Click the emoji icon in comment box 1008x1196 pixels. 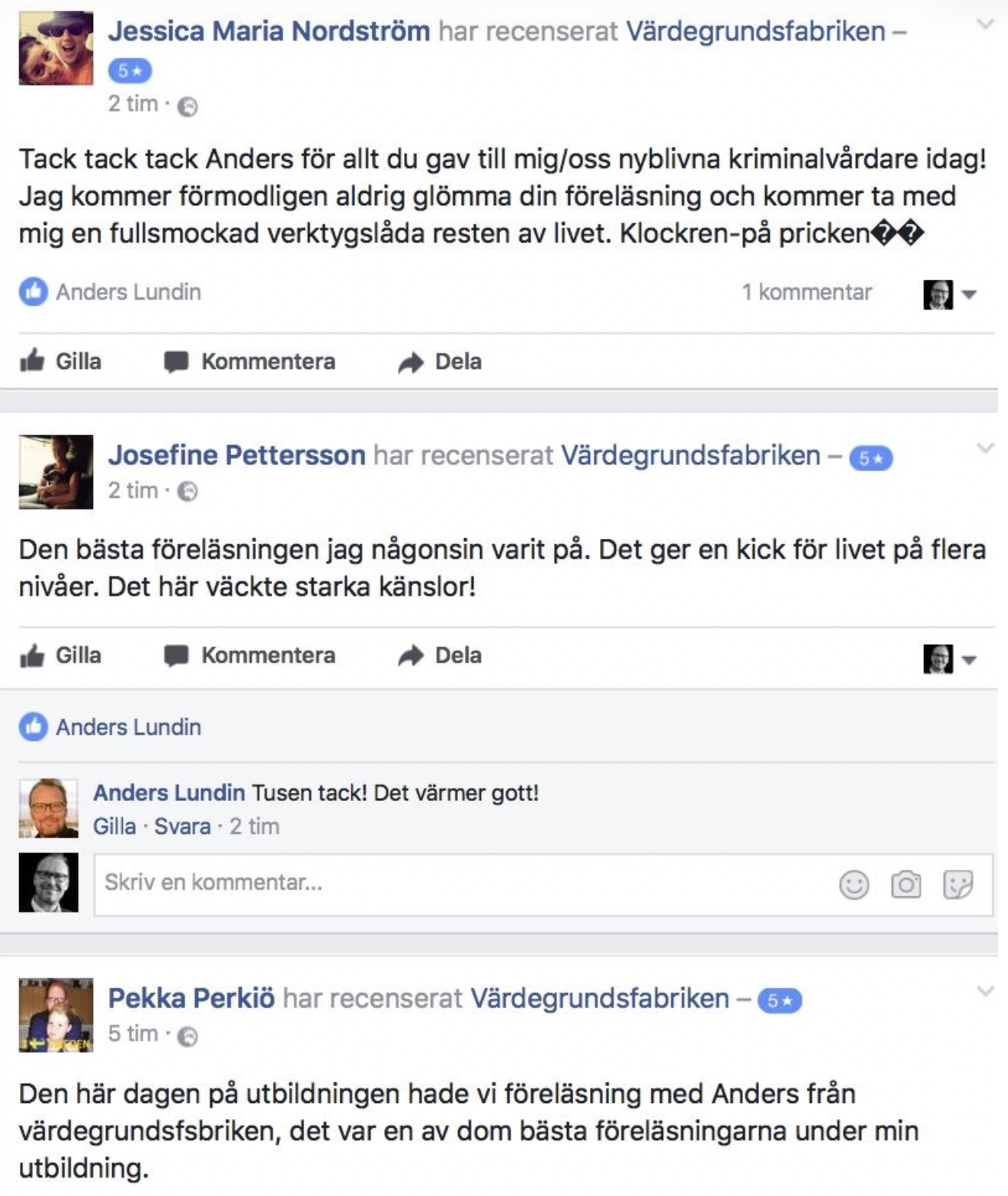point(854,884)
